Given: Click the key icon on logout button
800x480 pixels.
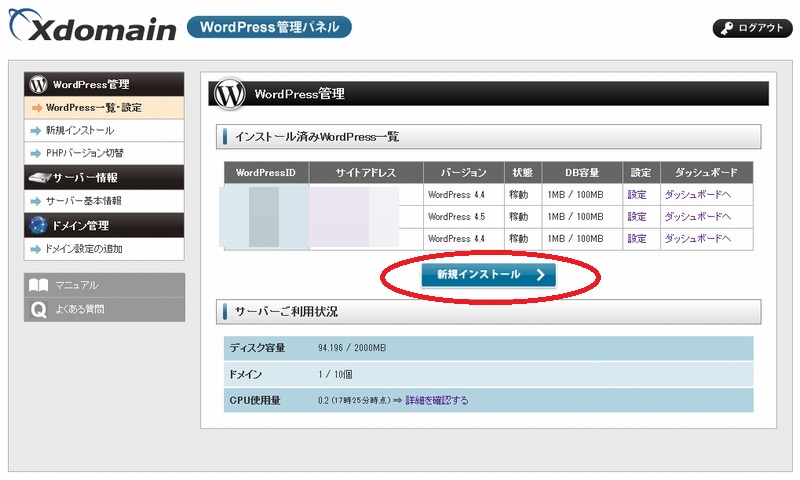Looking at the screenshot, I should pyautogui.click(x=727, y=29).
